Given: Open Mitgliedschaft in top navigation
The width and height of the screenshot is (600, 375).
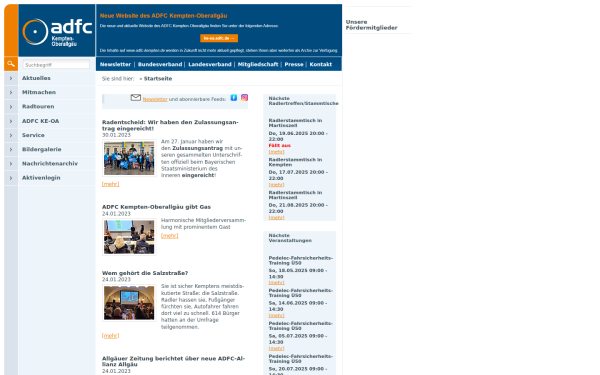Looking at the screenshot, I should coord(258,64).
